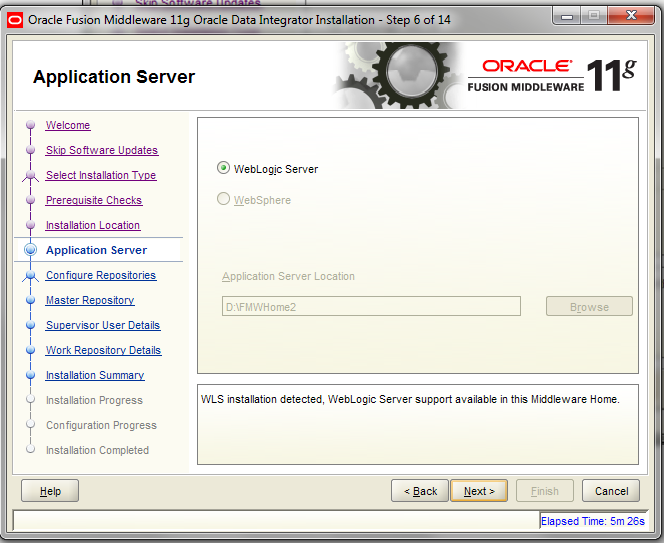Click the disabled Finish button
This screenshot has height=543, width=664.
[545, 491]
